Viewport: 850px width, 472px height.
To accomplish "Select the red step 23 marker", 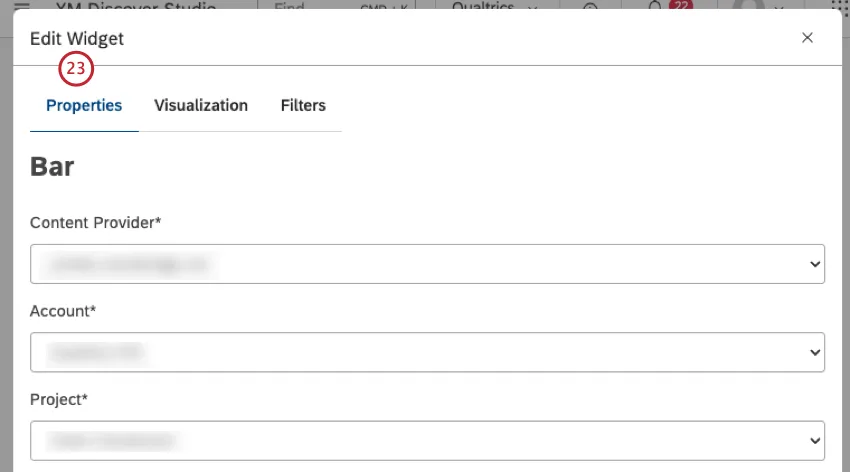I will point(76,69).
